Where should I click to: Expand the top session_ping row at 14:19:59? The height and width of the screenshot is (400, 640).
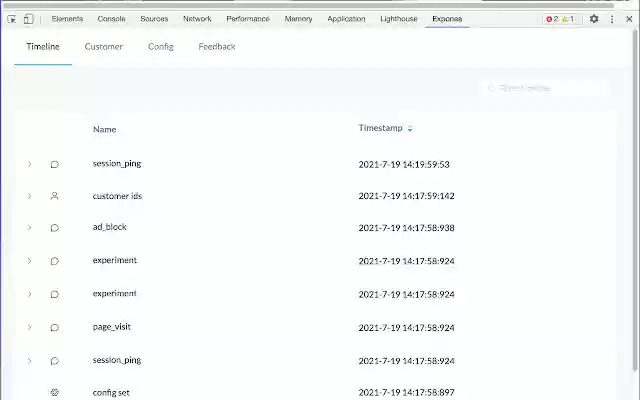pyautogui.click(x=29, y=164)
